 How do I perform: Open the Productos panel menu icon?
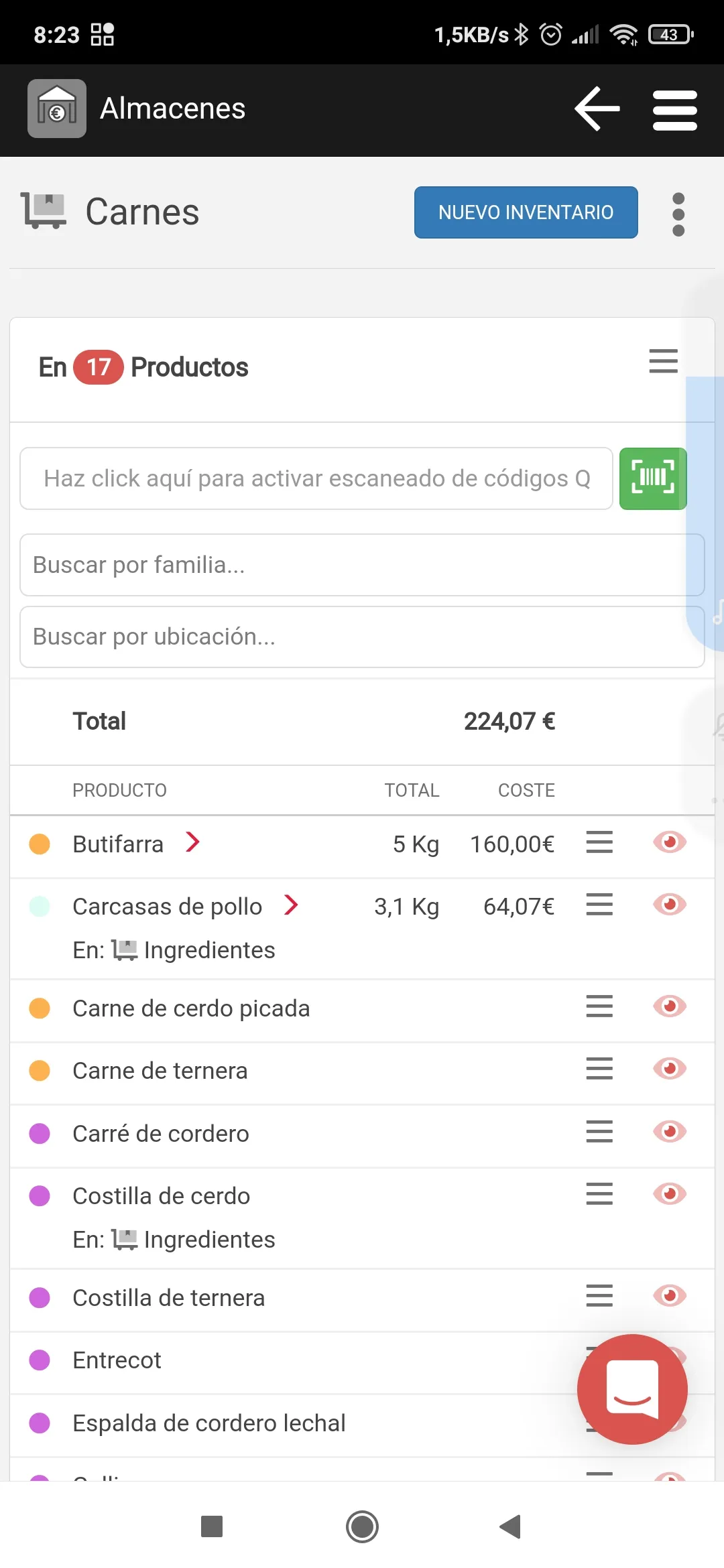coord(663,361)
